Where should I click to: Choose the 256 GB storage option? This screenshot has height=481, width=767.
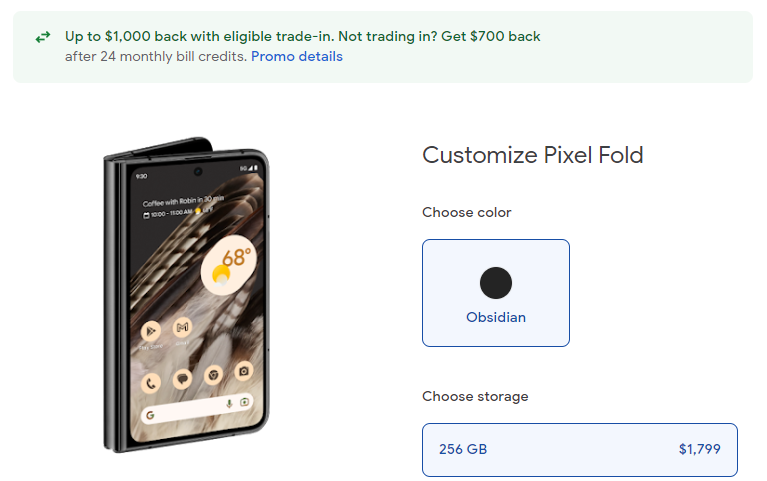579,449
